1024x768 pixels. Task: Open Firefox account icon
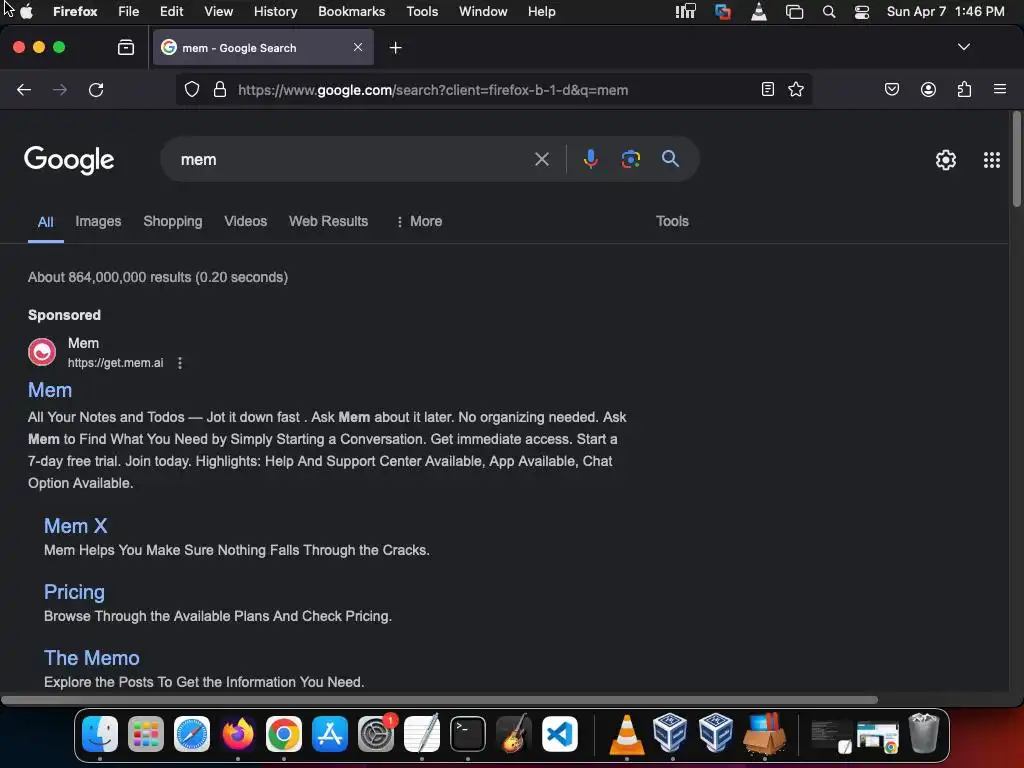[x=928, y=89]
